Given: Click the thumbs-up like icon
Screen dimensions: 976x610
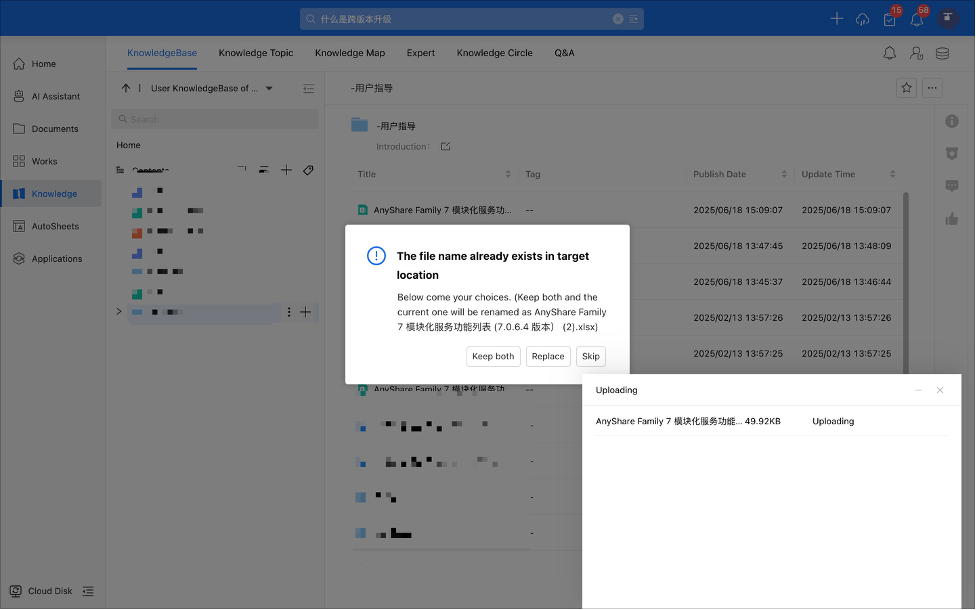Looking at the screenshot, I should tap(952, 219).
